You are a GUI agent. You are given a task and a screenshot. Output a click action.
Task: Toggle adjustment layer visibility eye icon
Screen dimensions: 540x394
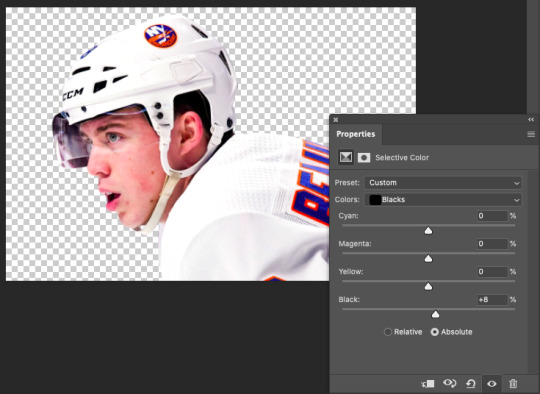pos(492,383)
